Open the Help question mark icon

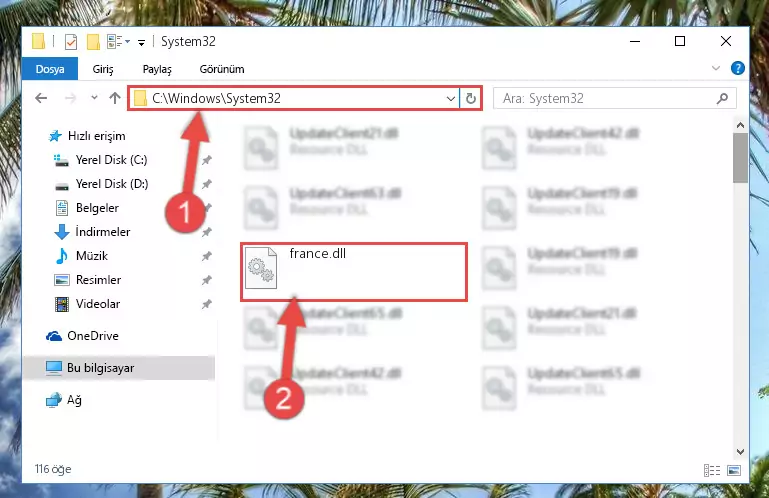pyautogui.click(x=737, y=68)
